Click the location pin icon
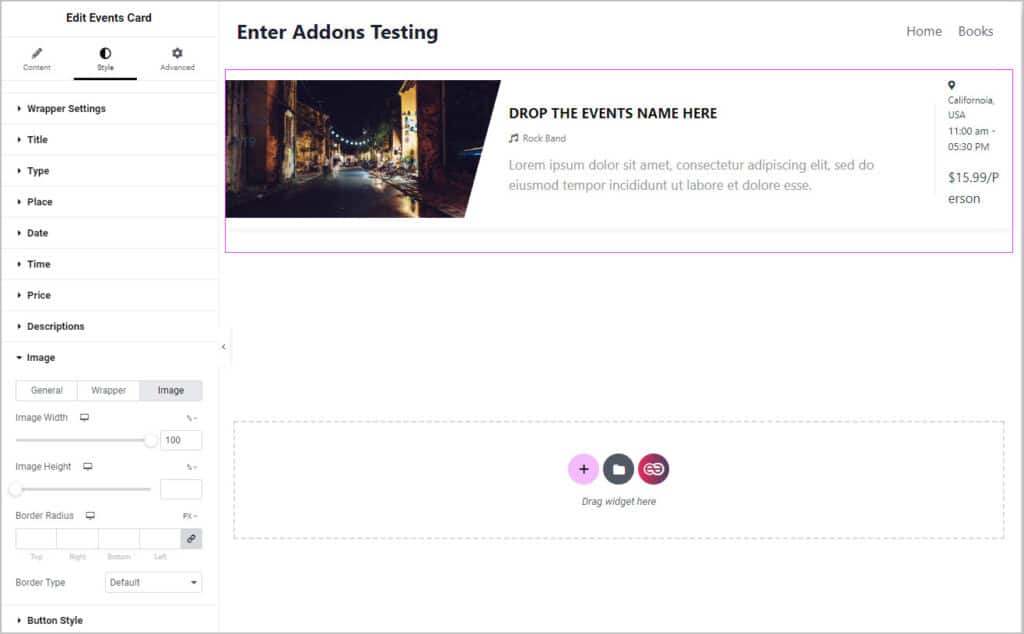 click(x=952, y=85)
